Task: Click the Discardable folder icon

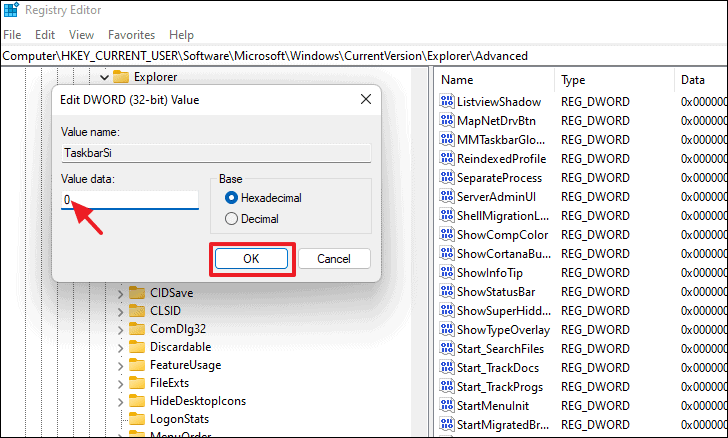Action: (137, 347)
